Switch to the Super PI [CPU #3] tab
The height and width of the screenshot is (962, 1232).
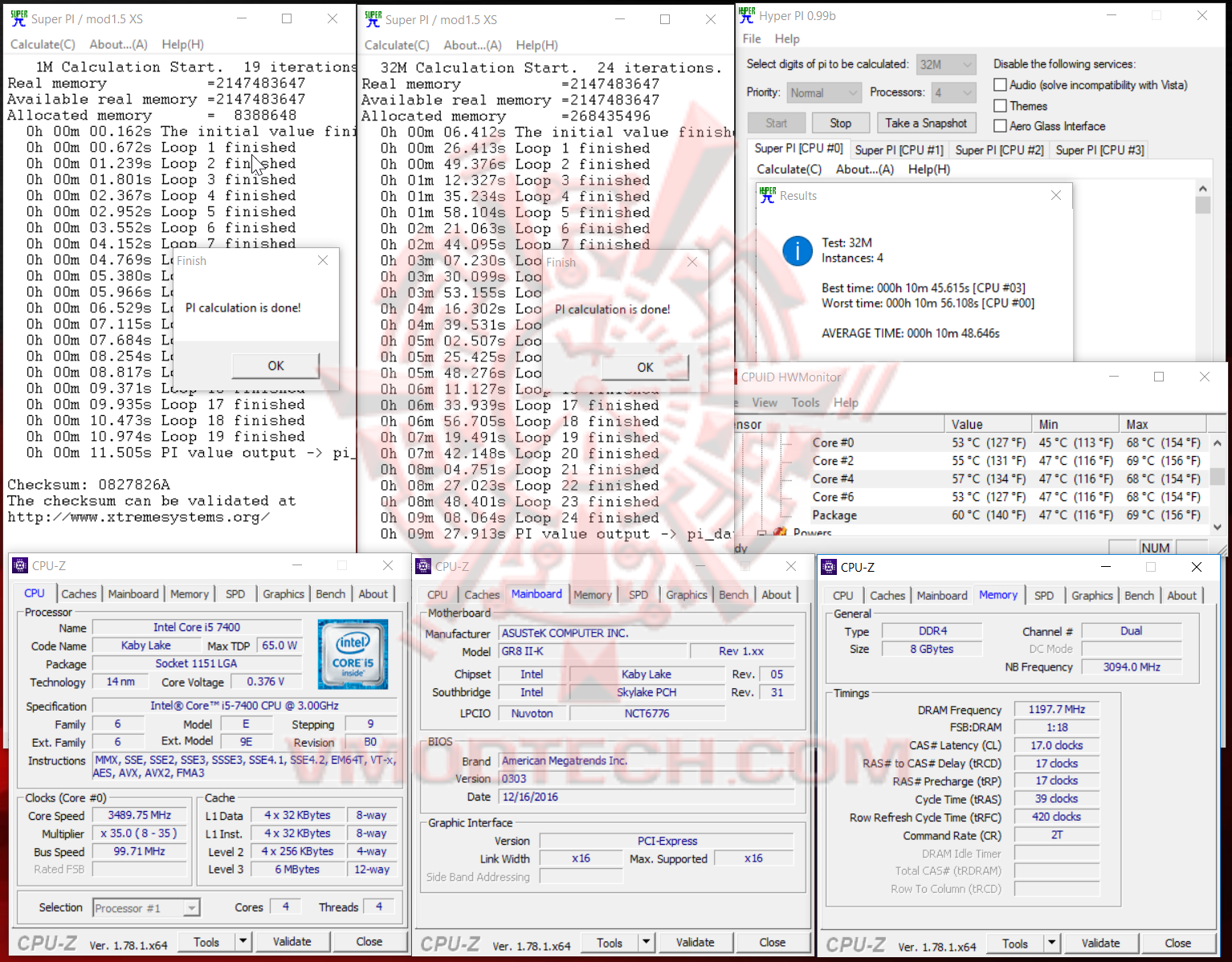point(1099,150)
